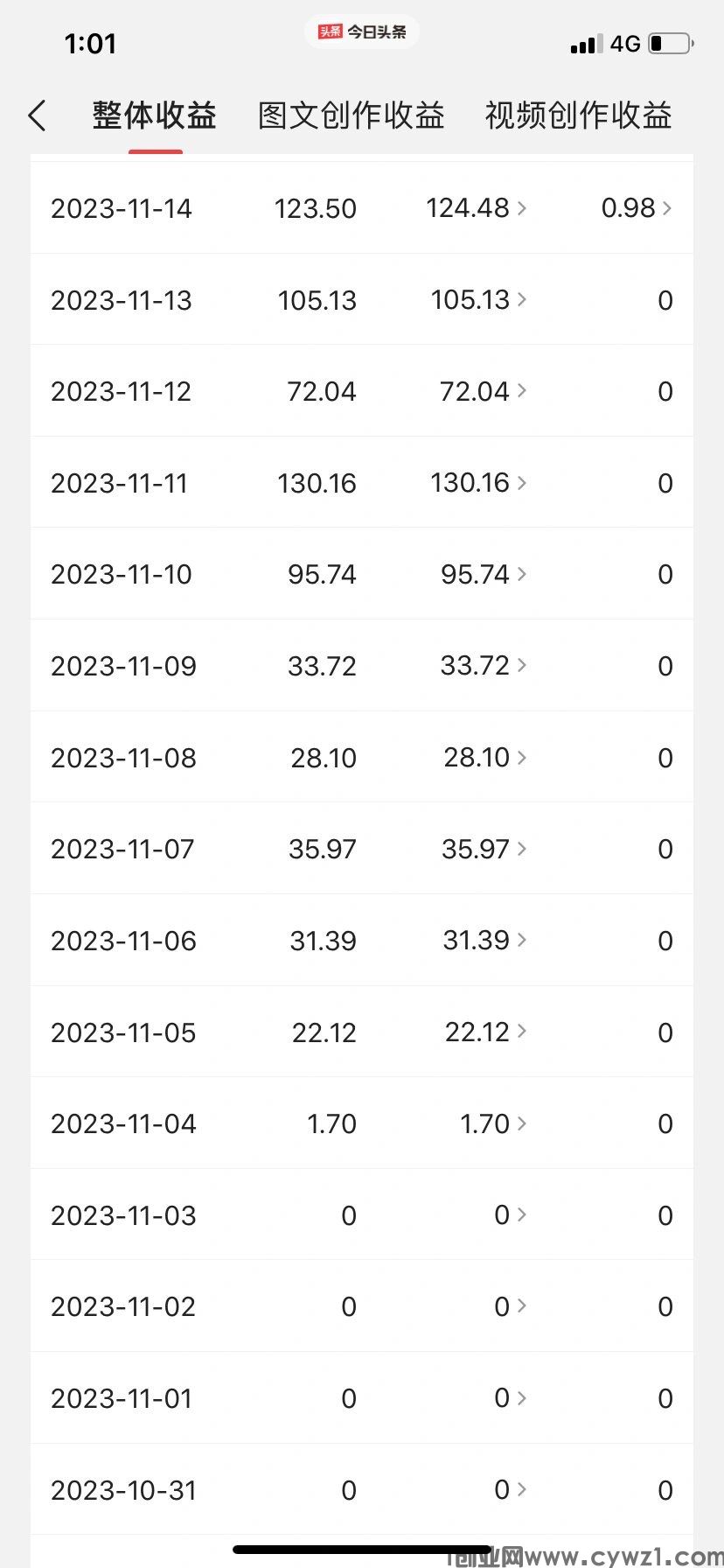Open 31.39 details for 2023-11-06
This screenshot has width=724, height=1568.
[485, 941]
